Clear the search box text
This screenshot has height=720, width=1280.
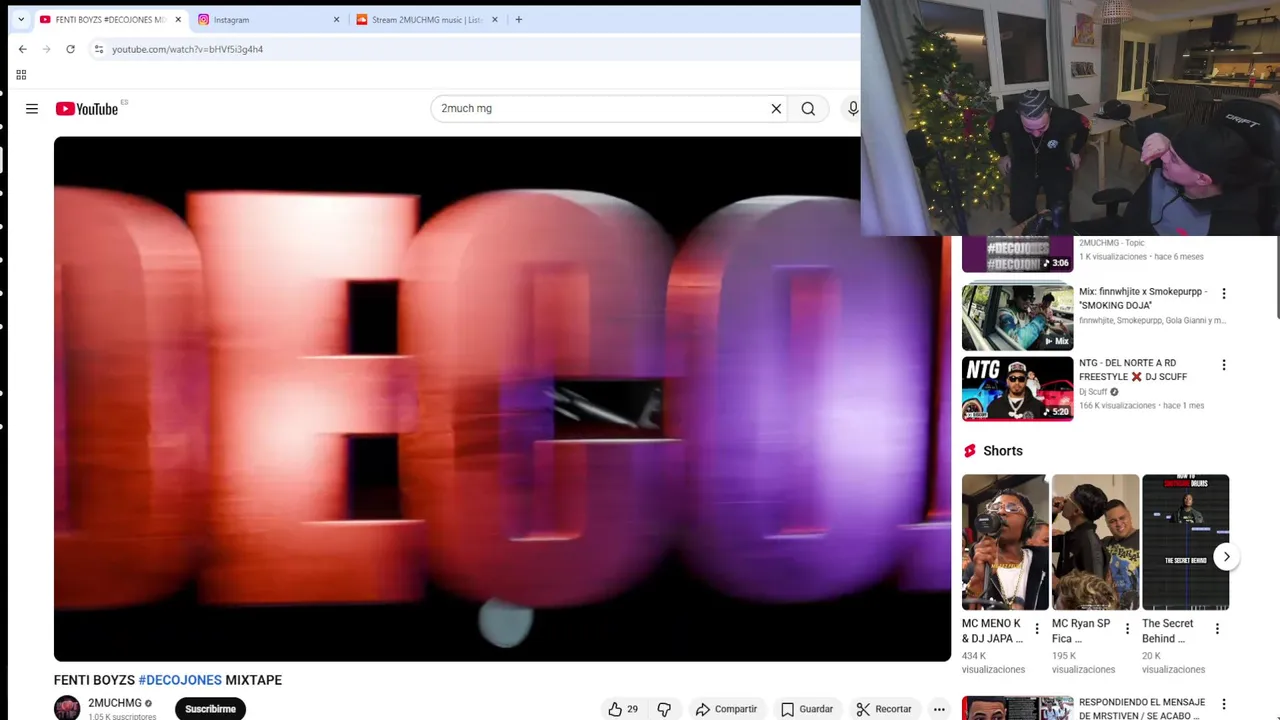(x=776, y=109)
